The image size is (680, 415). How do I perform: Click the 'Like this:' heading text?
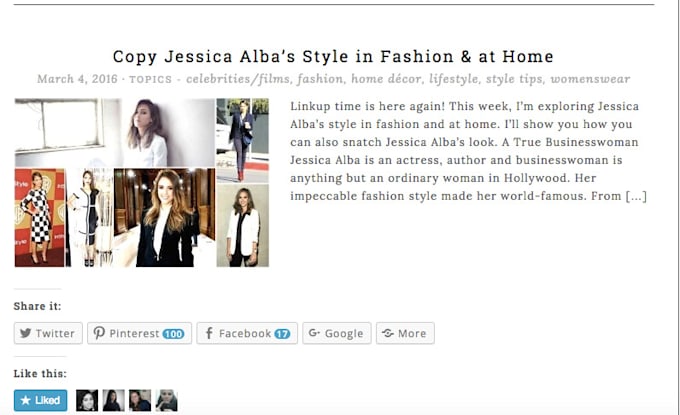(x=40, y=373)
